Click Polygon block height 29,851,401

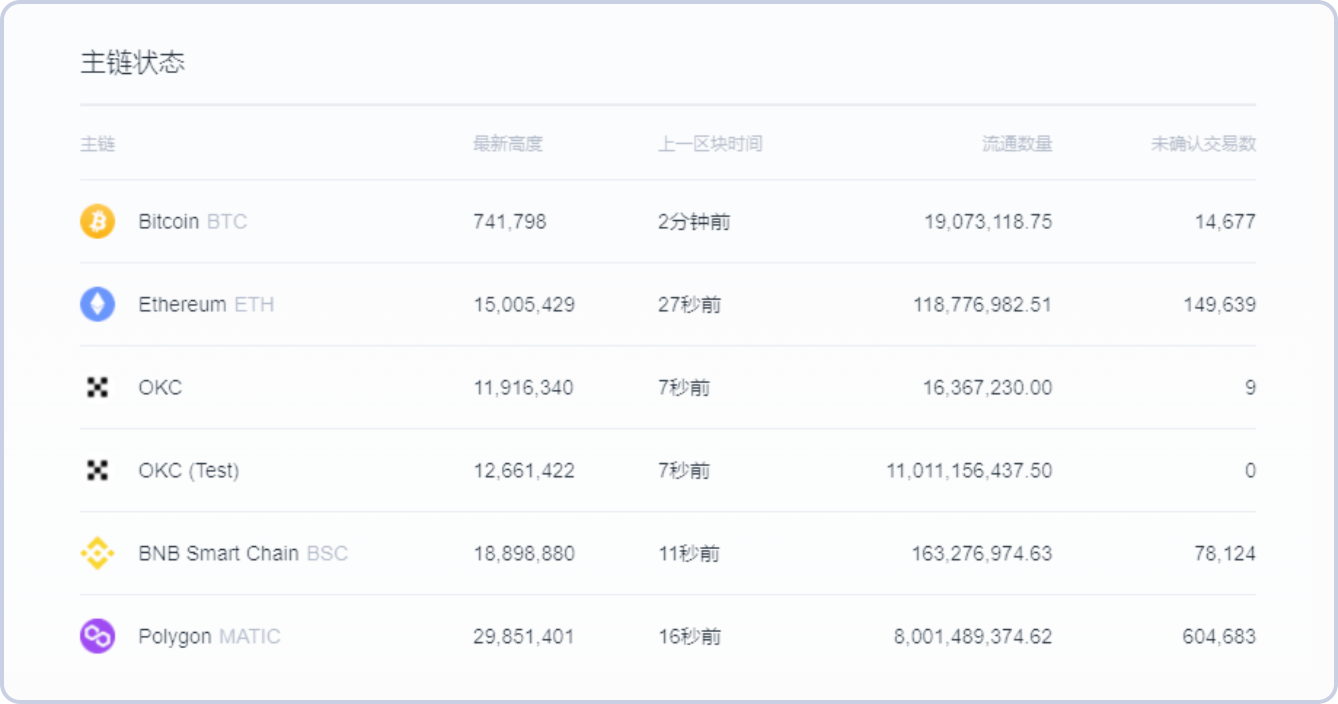(523, 636)
